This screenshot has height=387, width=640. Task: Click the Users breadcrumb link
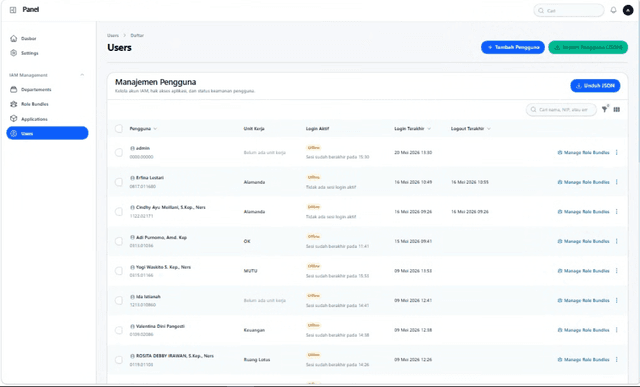tap(113, 36)
